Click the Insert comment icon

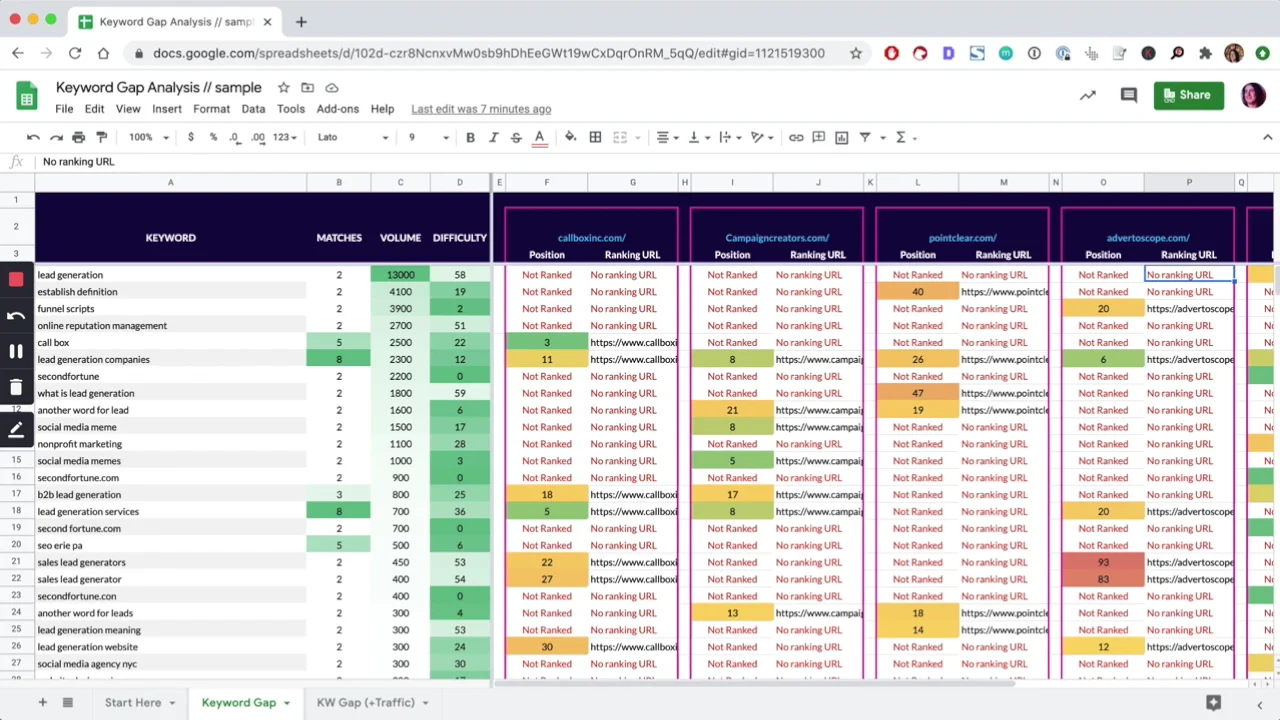(x=819, y=137)
